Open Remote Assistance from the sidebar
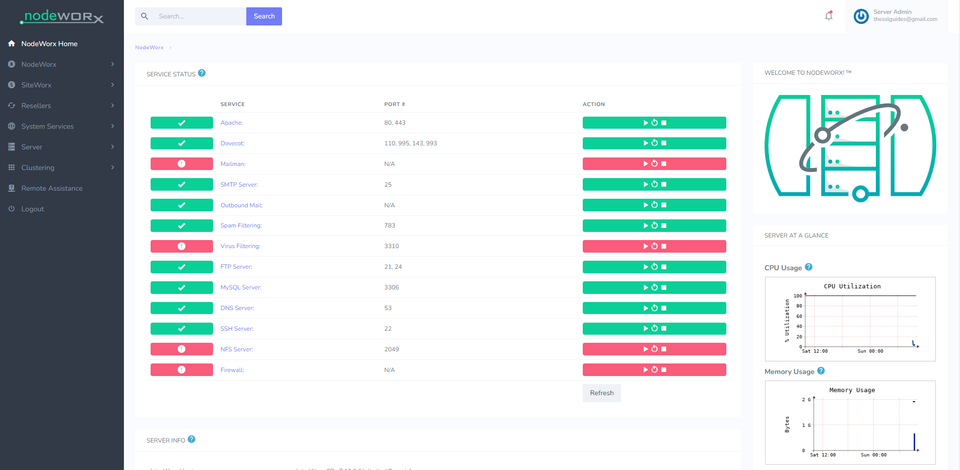Viewport: 960px width, 470px height. (x=51, y=188)
